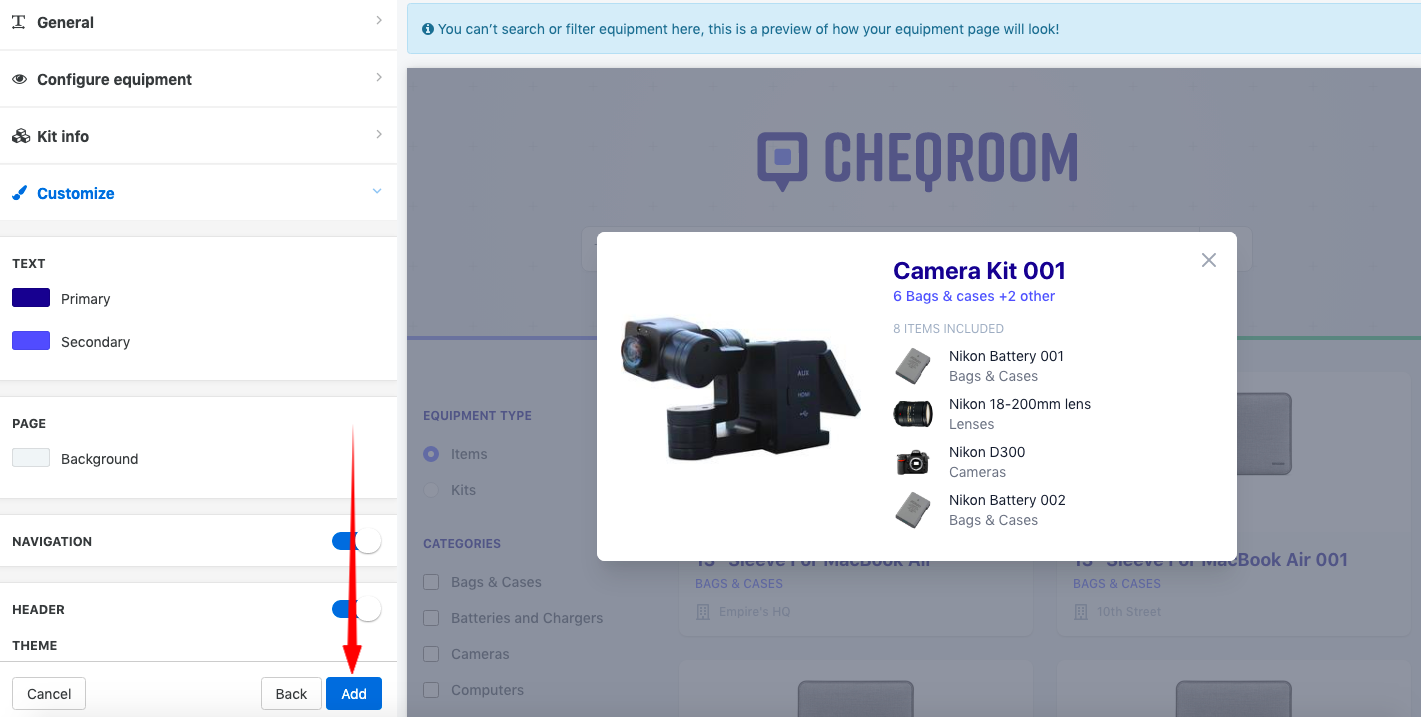This screenshot has width=1421, height=717.
Task: Click the Camera Kit 001 title
Action: tap(979, 271)
